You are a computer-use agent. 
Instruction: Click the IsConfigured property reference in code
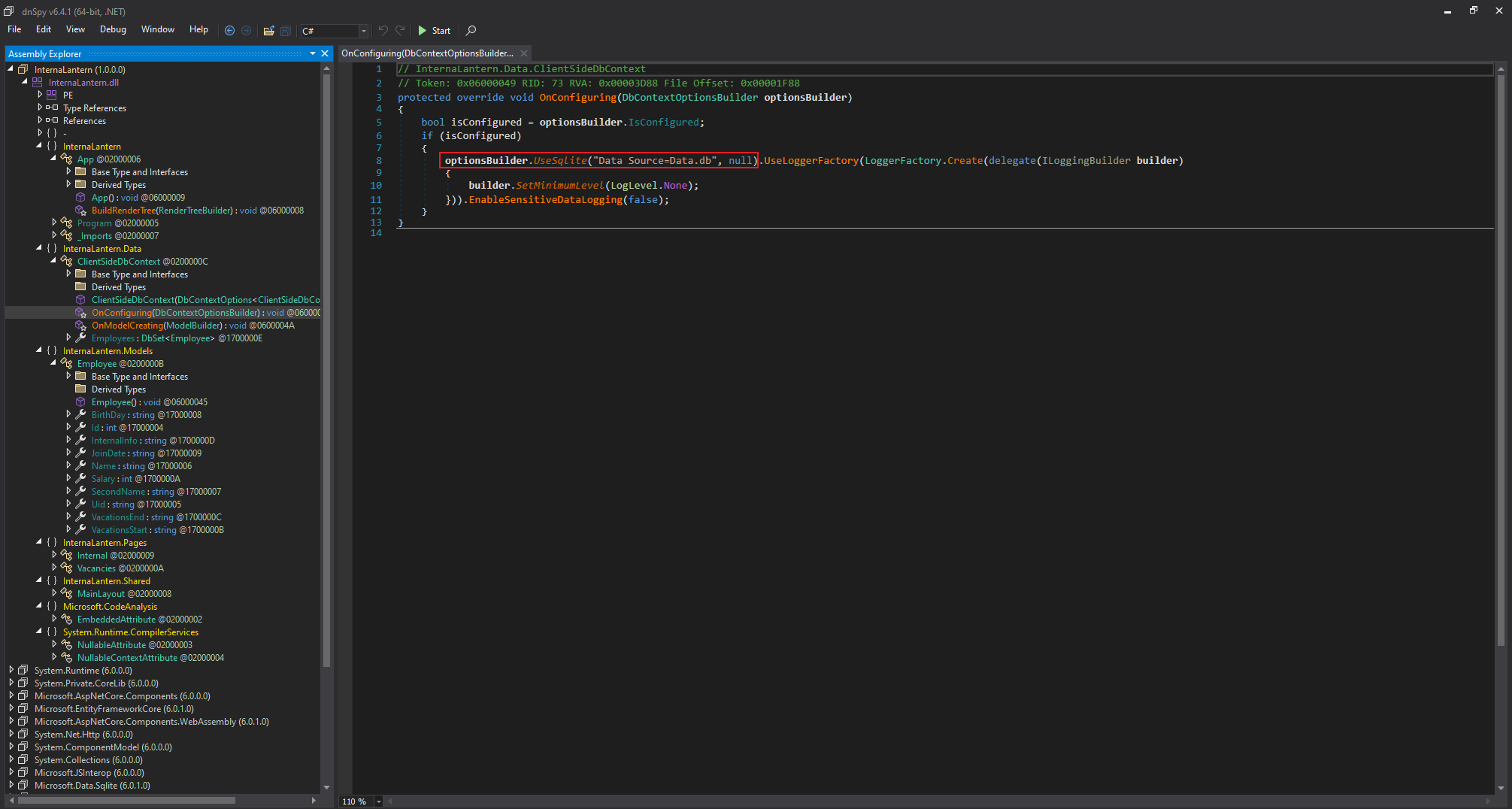pyautogui.click(x=664, y=122)
